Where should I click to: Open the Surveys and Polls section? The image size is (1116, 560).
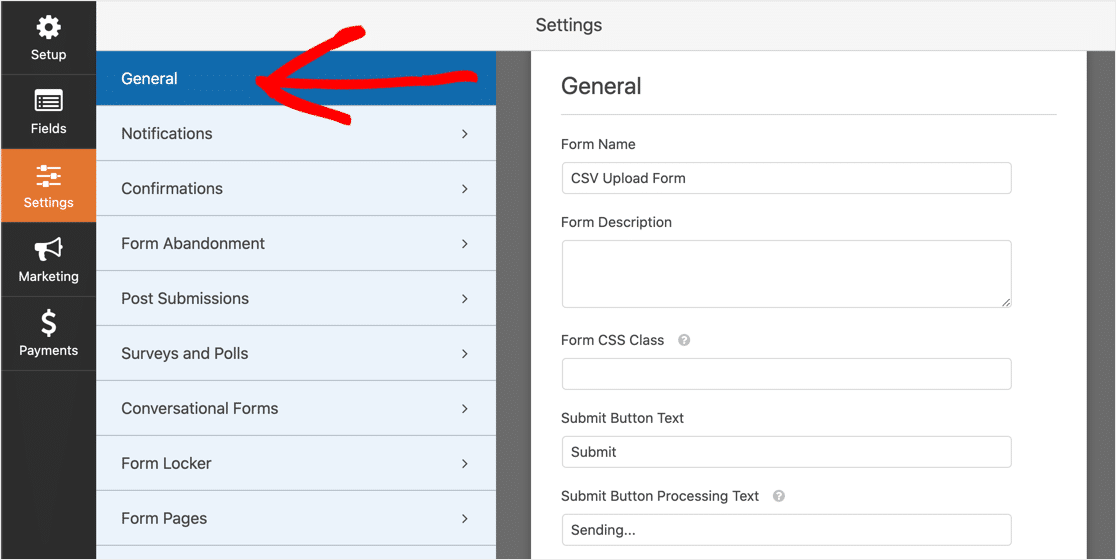click(x=296, y=354)
